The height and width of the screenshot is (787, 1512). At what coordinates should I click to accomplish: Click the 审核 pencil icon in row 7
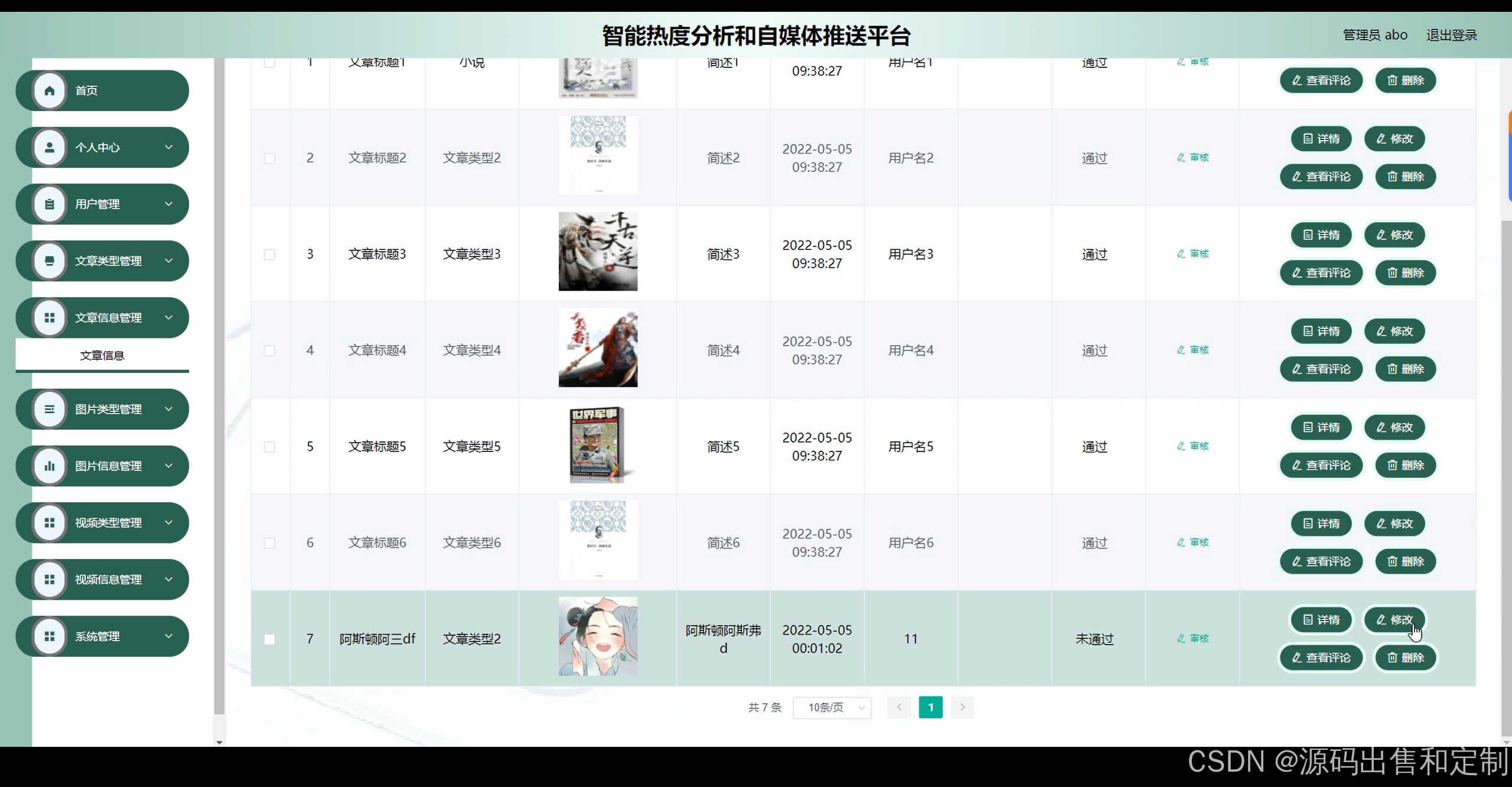coord(1181,638)
